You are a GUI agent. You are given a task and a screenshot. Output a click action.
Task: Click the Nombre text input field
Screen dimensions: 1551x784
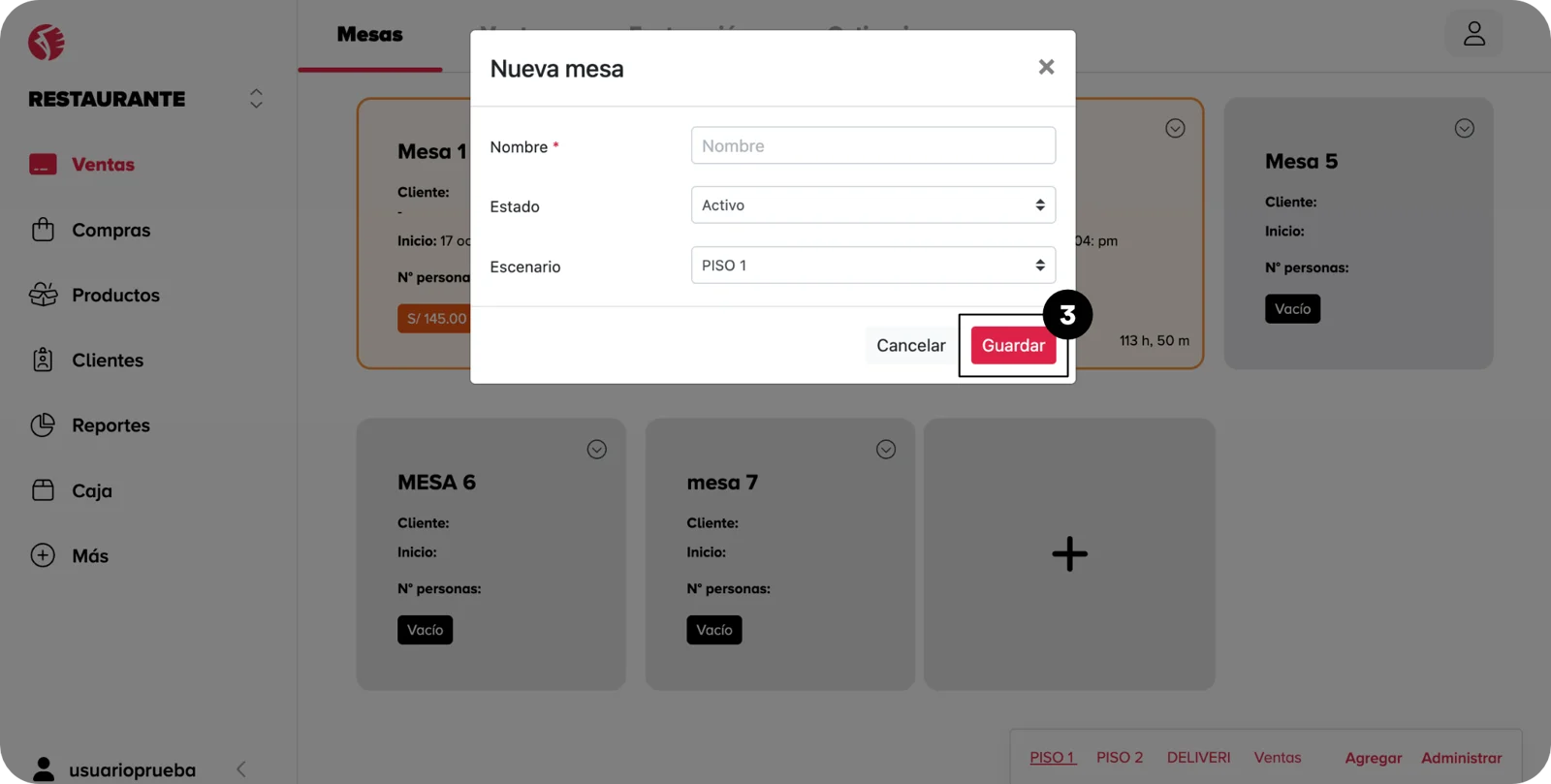click(872, 146)
